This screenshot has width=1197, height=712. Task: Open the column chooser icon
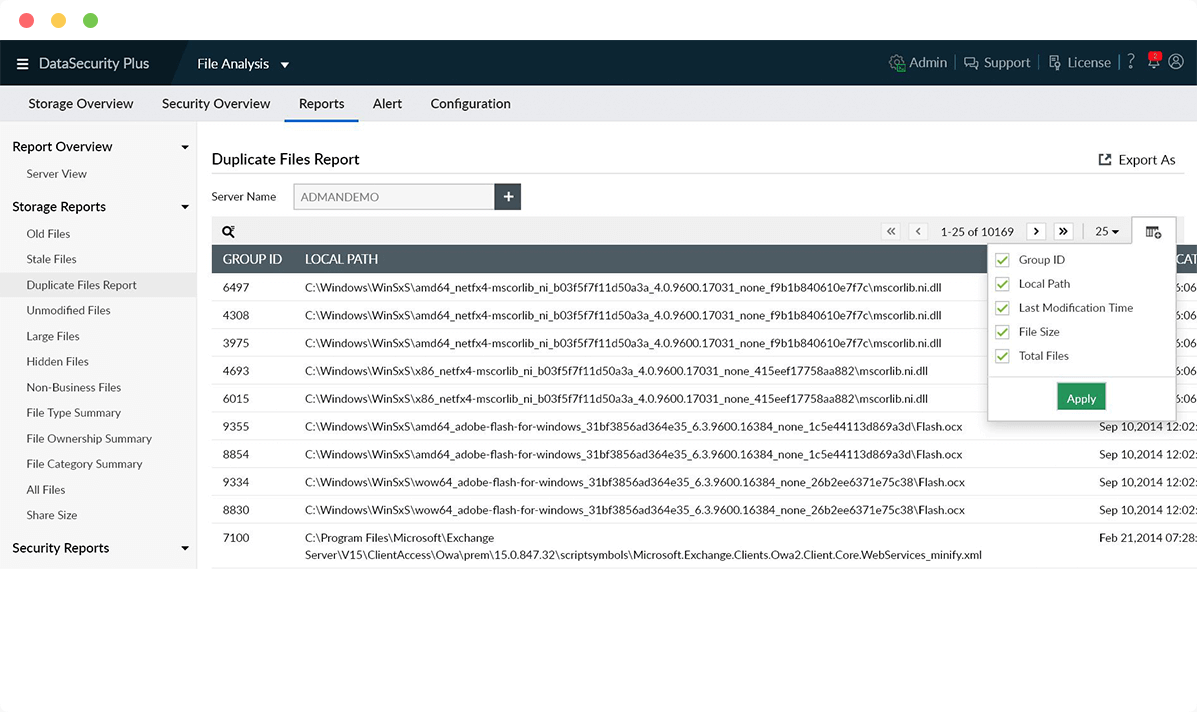point(1153,232)
